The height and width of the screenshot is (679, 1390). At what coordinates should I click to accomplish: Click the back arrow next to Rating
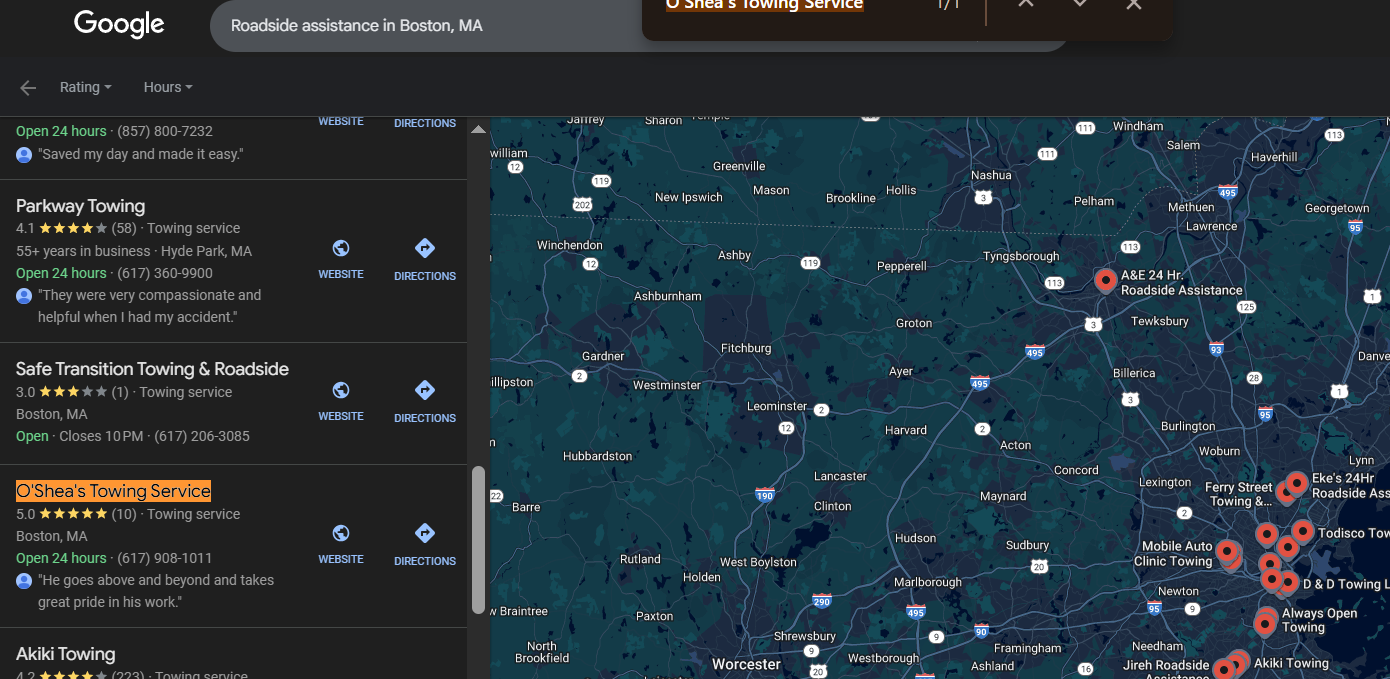click(28, 88)
